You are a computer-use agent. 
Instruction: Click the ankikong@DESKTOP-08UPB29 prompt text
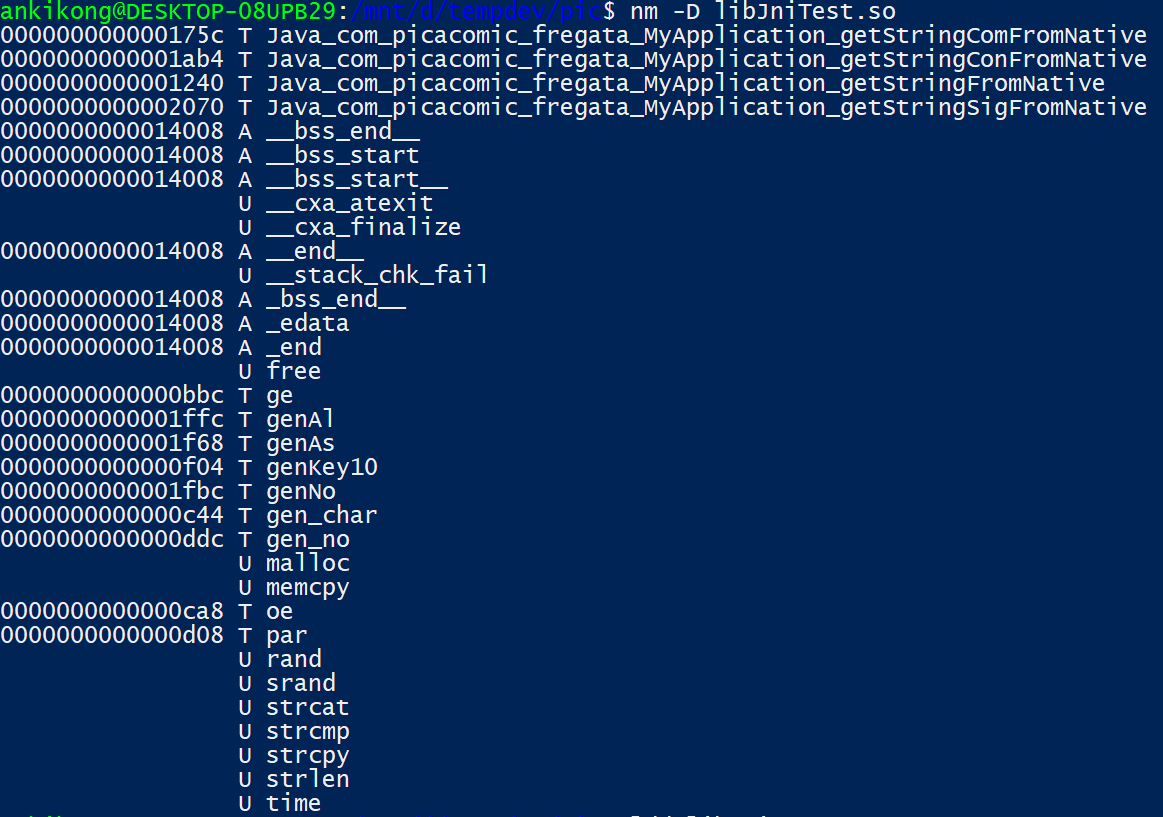pyautogui.click(x=169, y=12)
